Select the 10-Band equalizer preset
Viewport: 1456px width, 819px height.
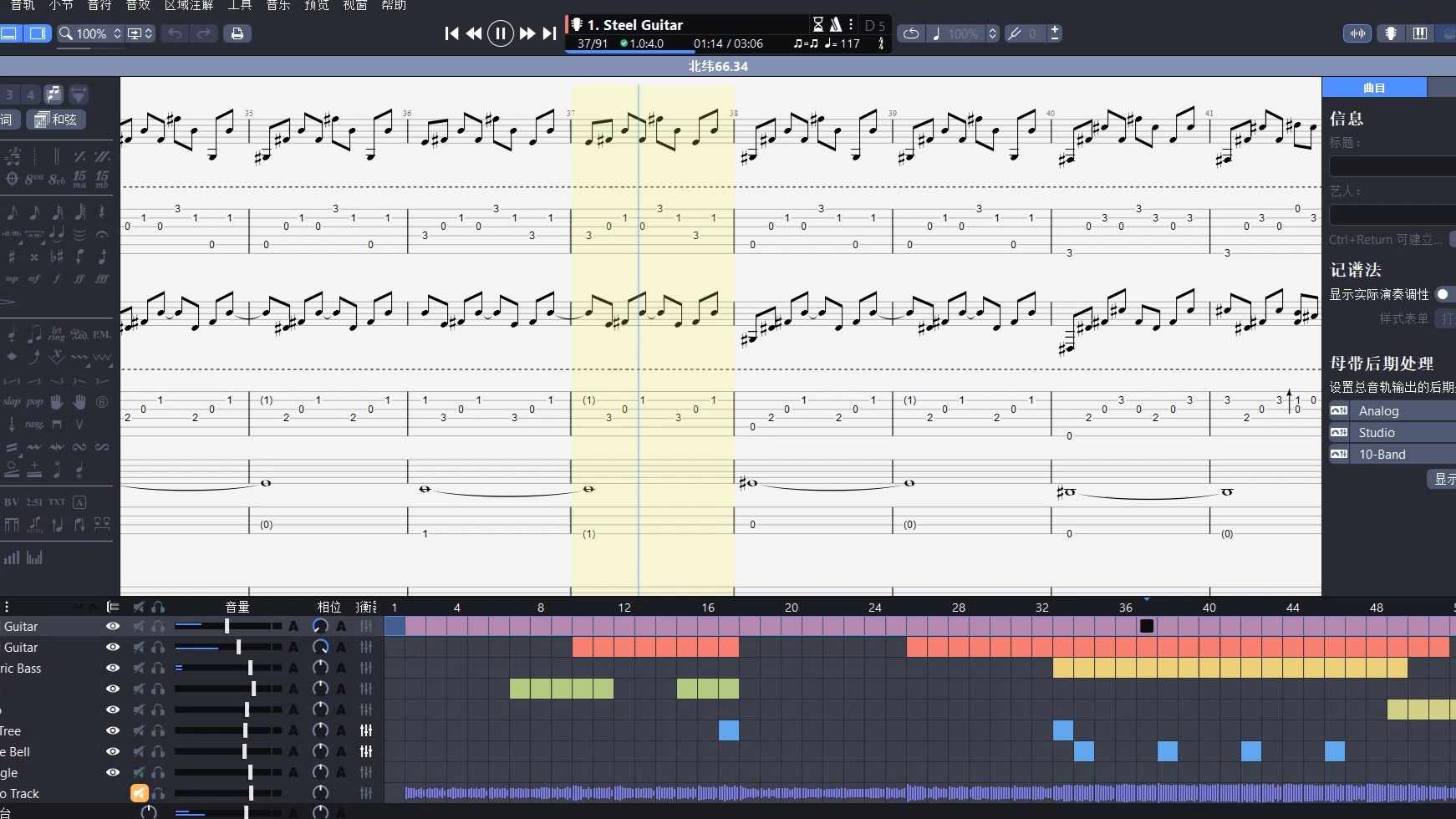pos(1392,454)
